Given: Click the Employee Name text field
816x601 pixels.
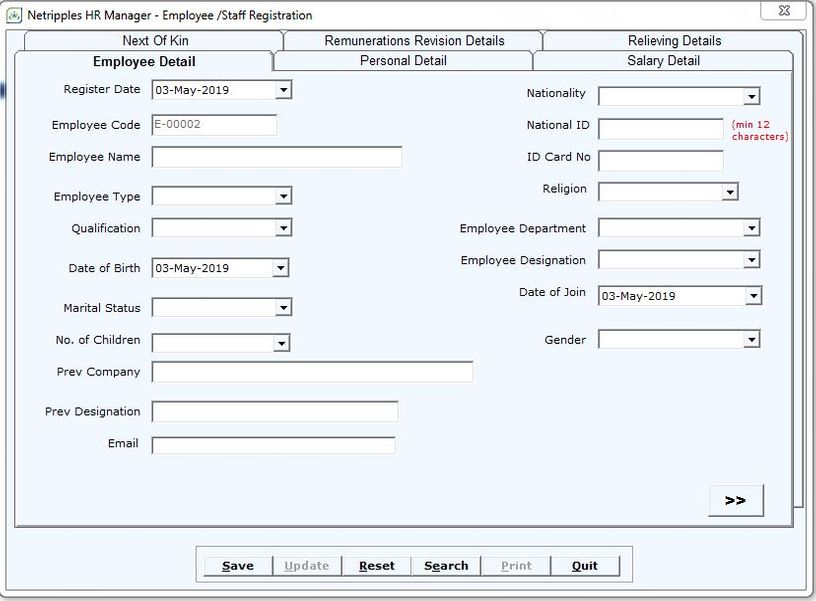Looking at the screenshot, I should pos(277,157).
